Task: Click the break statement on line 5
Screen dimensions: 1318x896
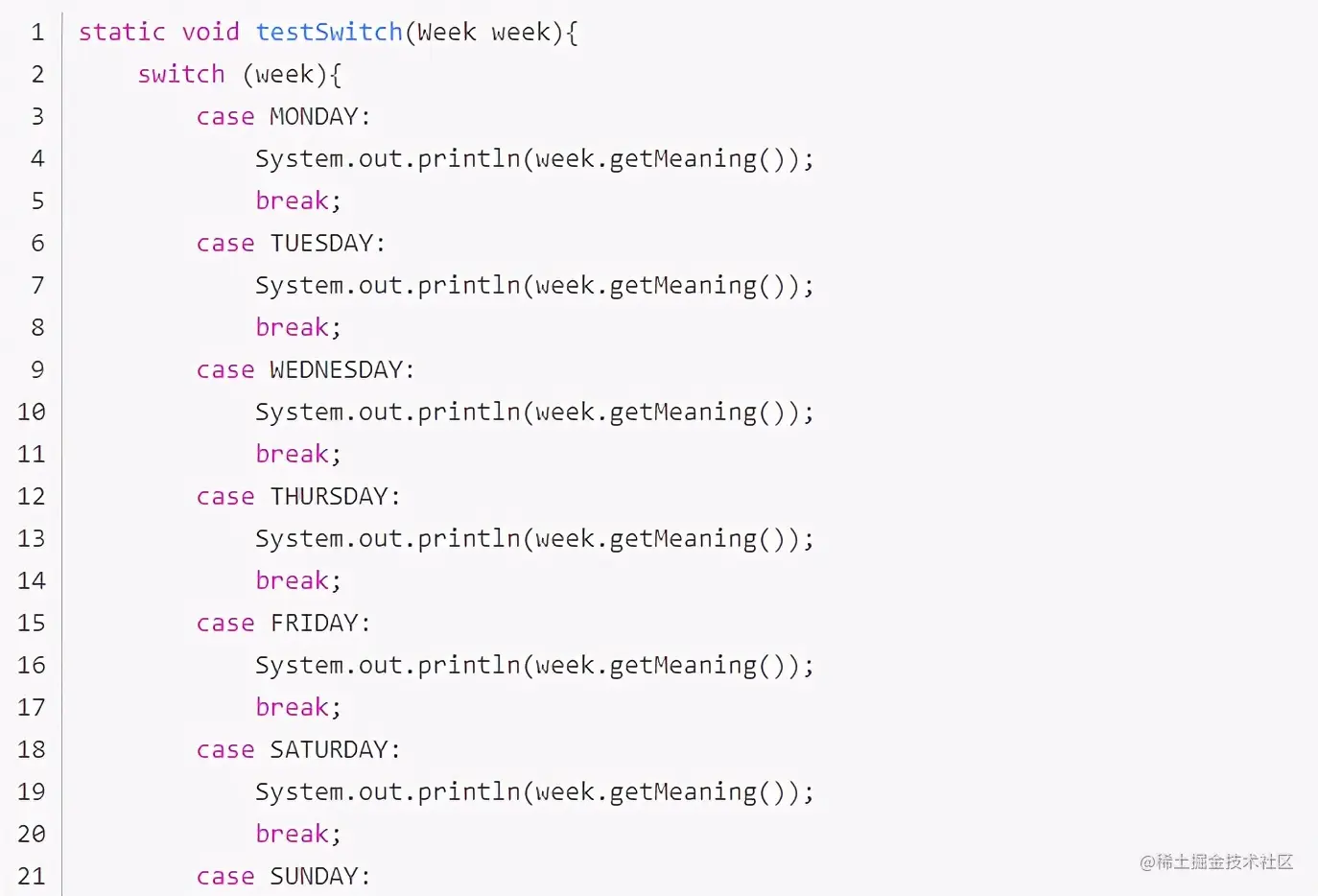Action: click(293, 201)
